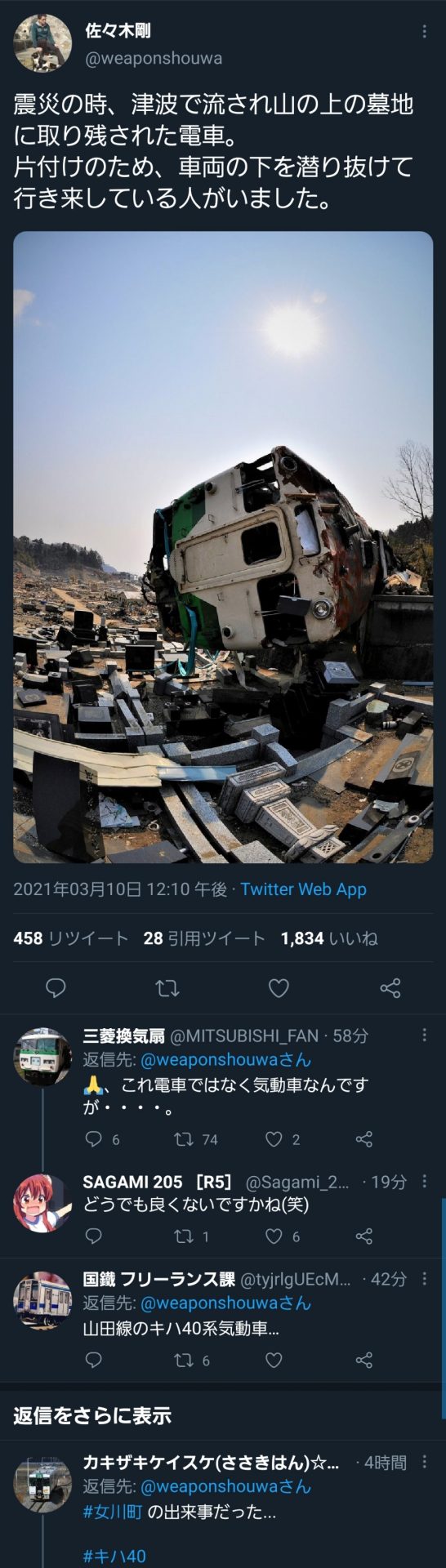The height and width of the screenshot is (1568, 446).
Task: Open the Twitter Web App link
Action: (x=303, y=889)
